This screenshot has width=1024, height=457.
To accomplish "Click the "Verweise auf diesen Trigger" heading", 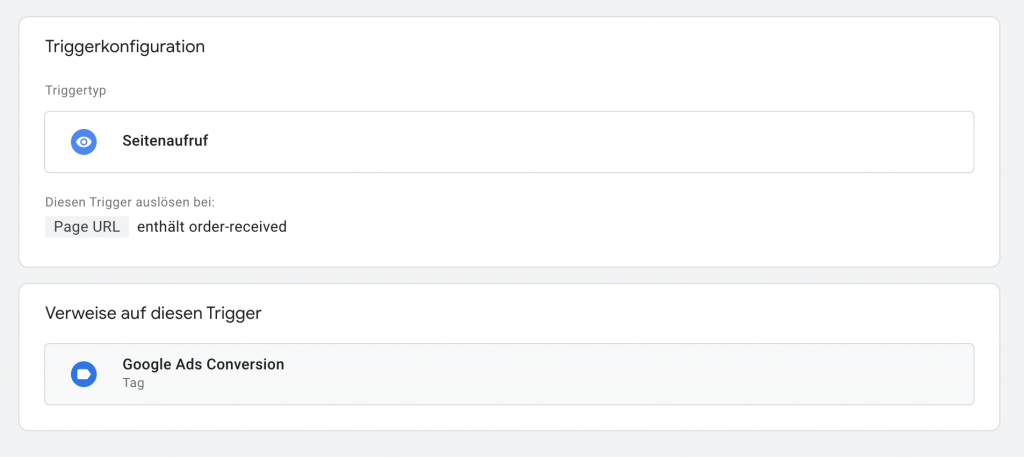I will coord(153,313).
